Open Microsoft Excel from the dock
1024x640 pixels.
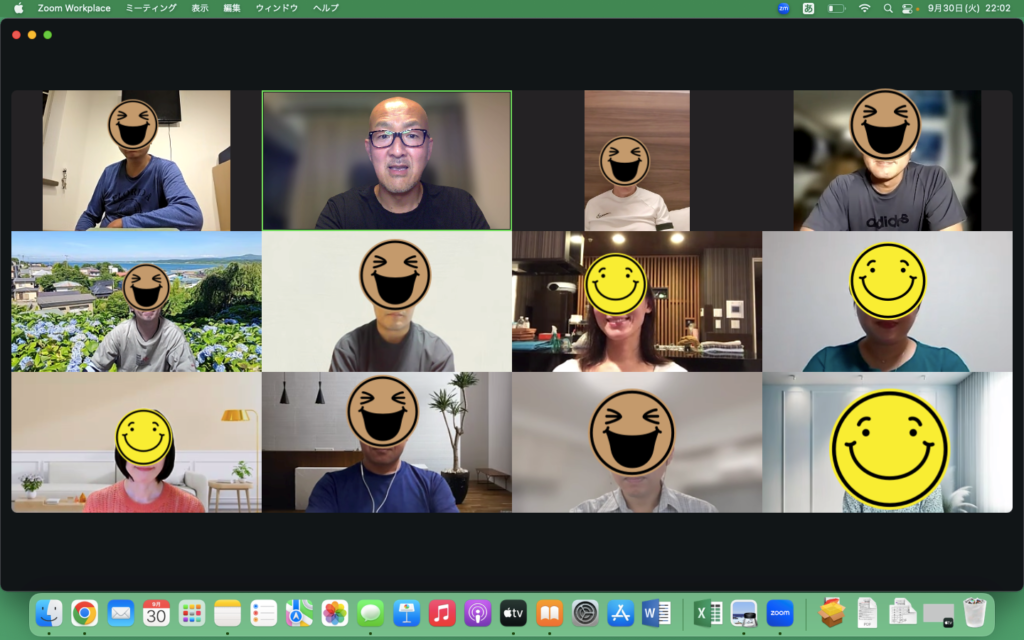click(708, 613)
